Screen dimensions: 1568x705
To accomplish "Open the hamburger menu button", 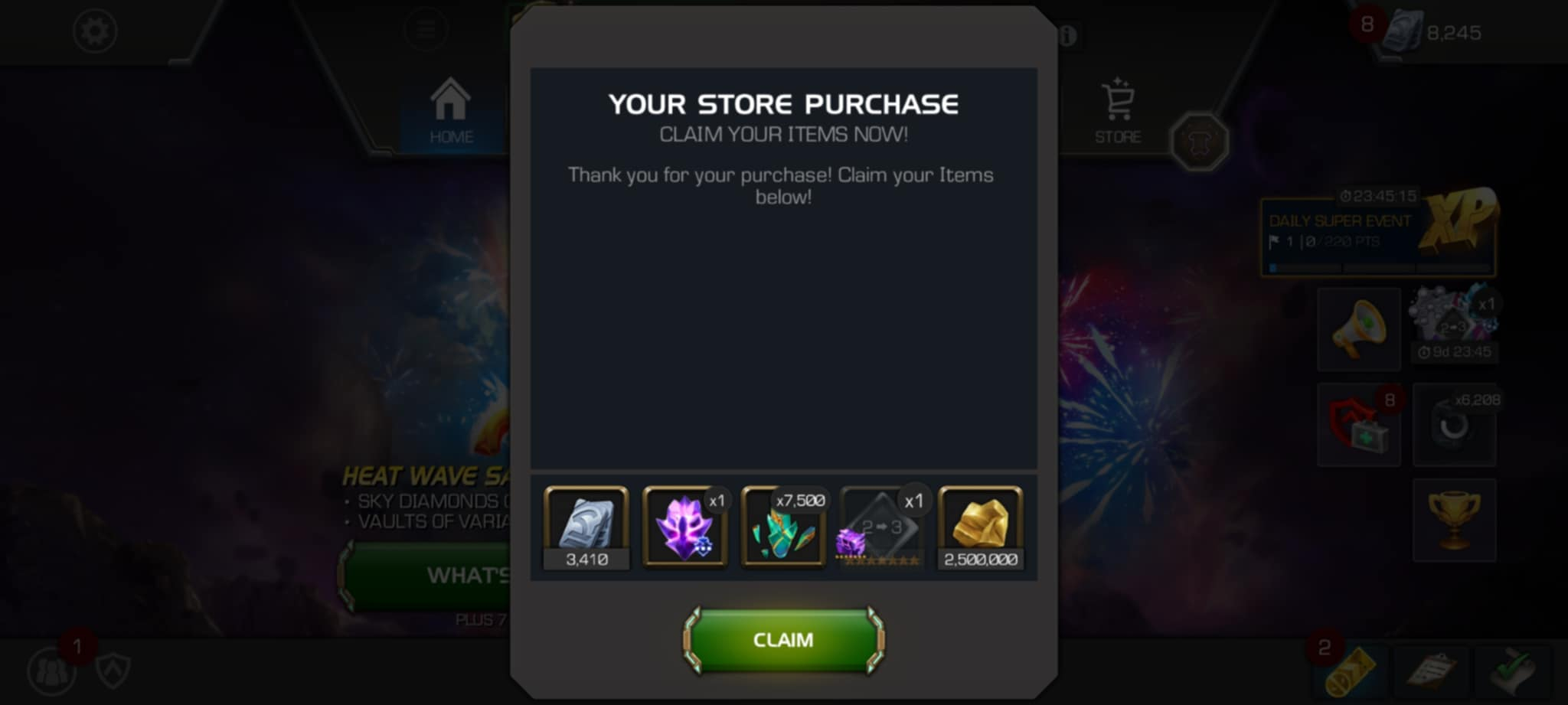I will [426, 30].
